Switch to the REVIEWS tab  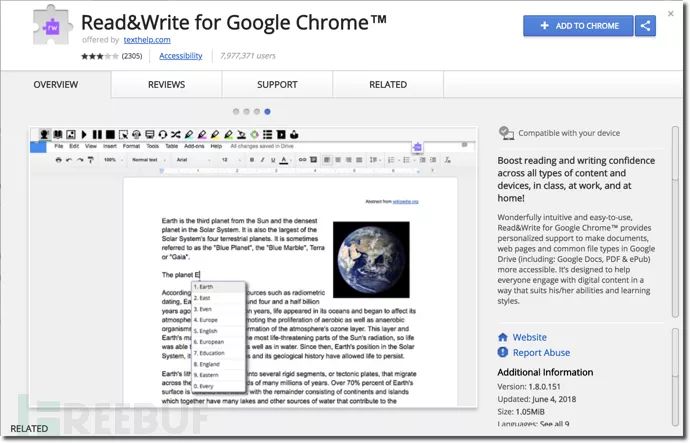166,84
